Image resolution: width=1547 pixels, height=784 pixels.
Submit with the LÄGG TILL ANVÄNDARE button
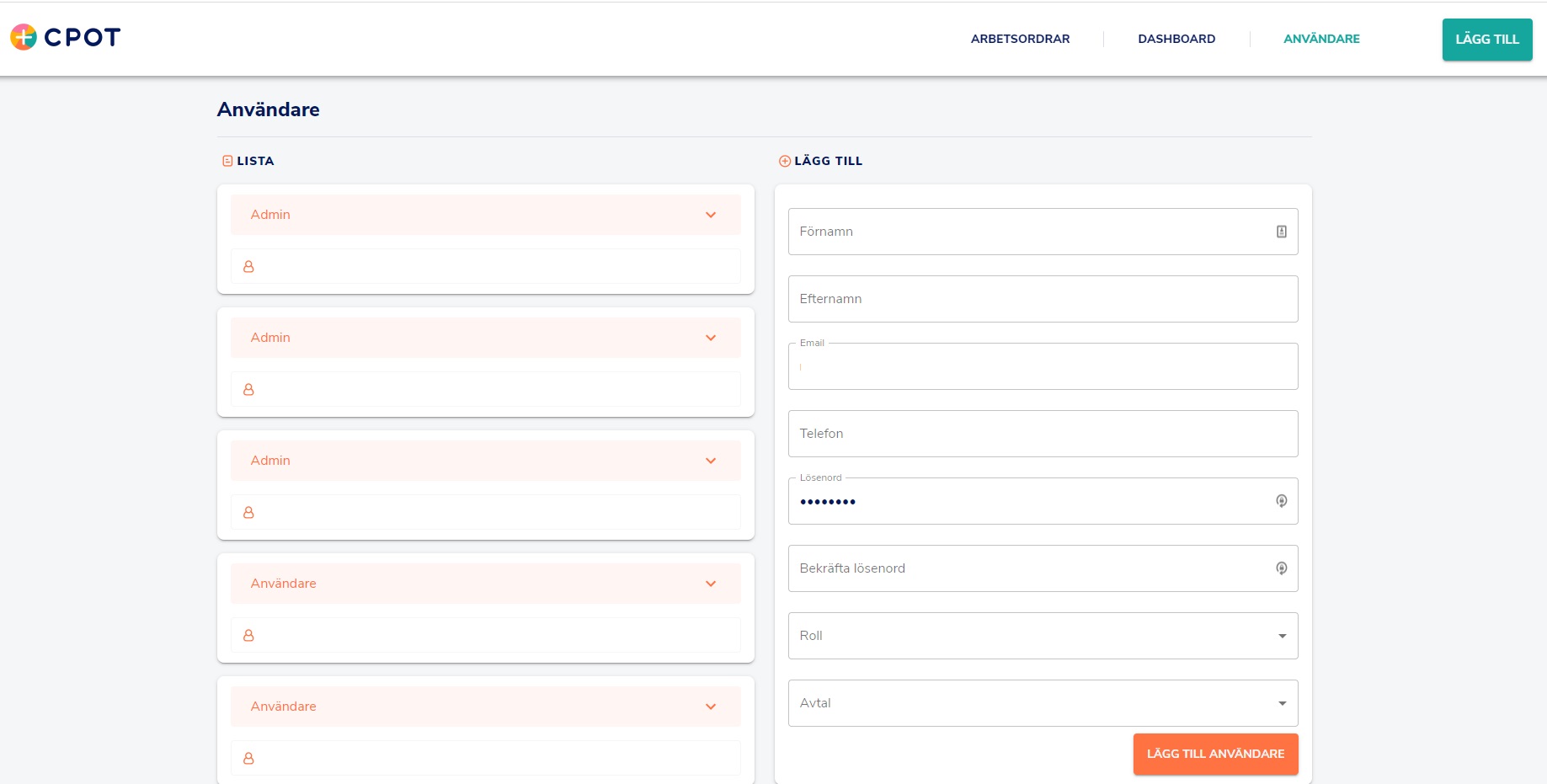point(1214,754)
